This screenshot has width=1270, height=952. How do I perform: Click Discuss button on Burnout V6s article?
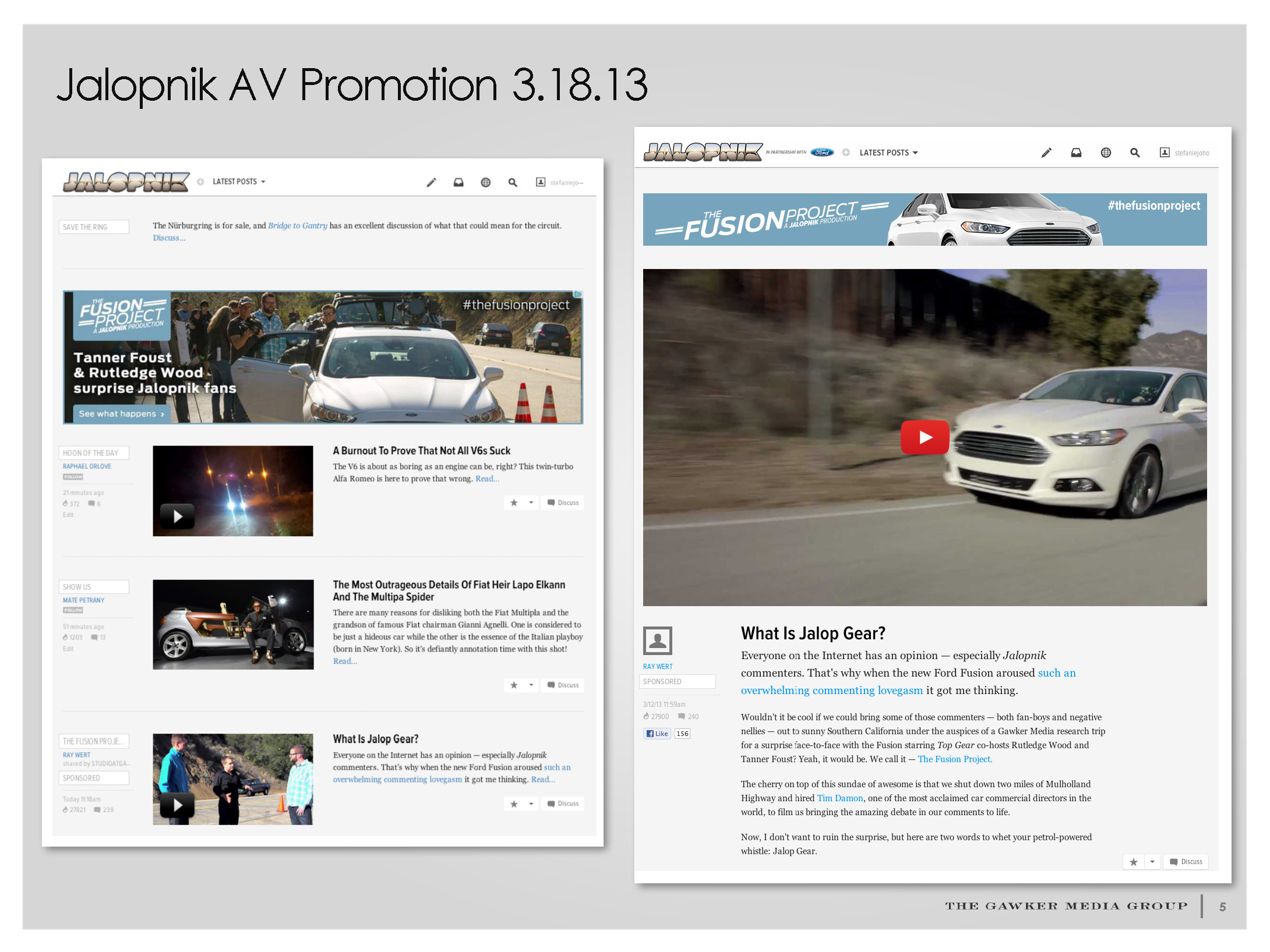[x=563, y=502]
